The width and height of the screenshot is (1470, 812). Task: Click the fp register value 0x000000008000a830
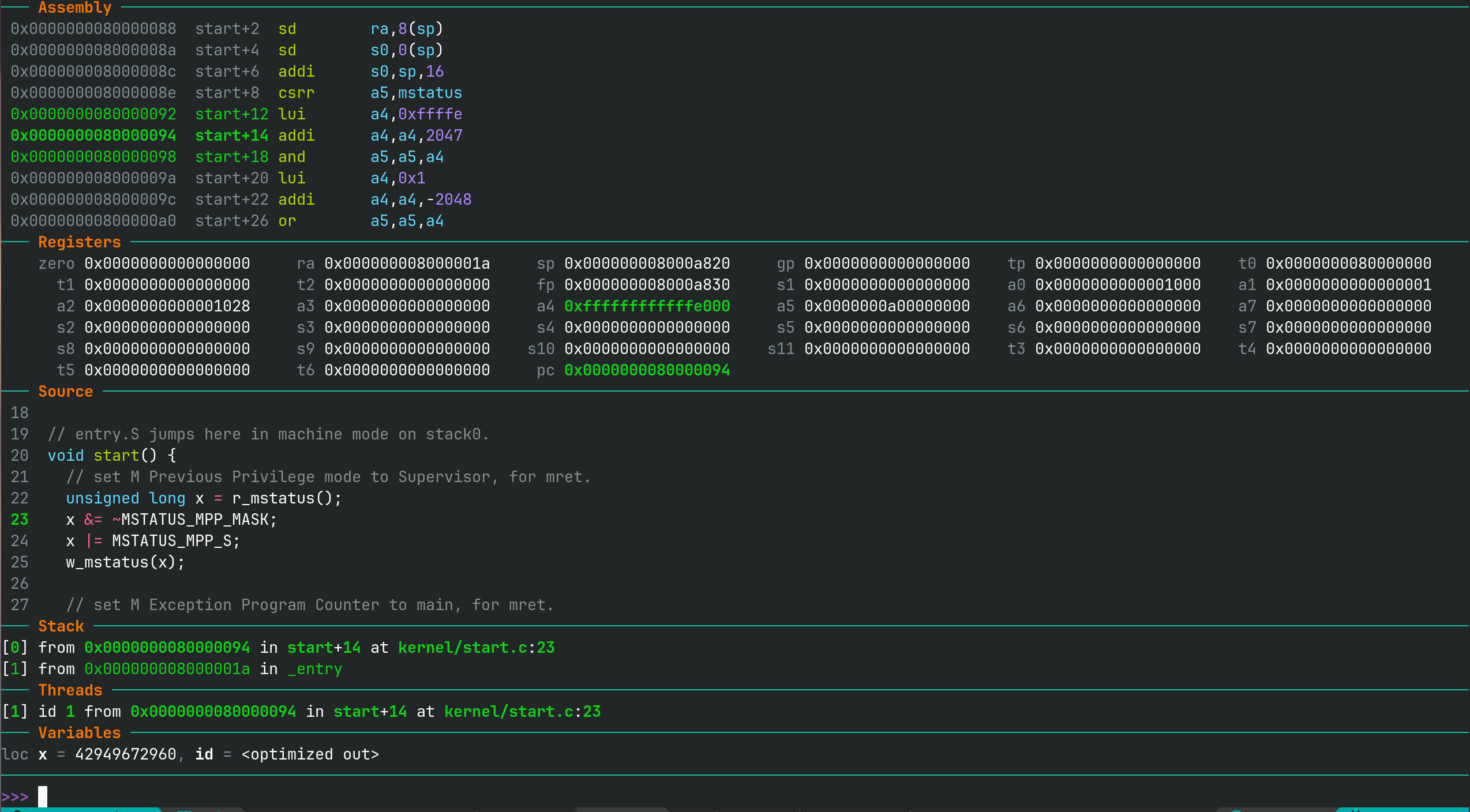tap(647, 285)
